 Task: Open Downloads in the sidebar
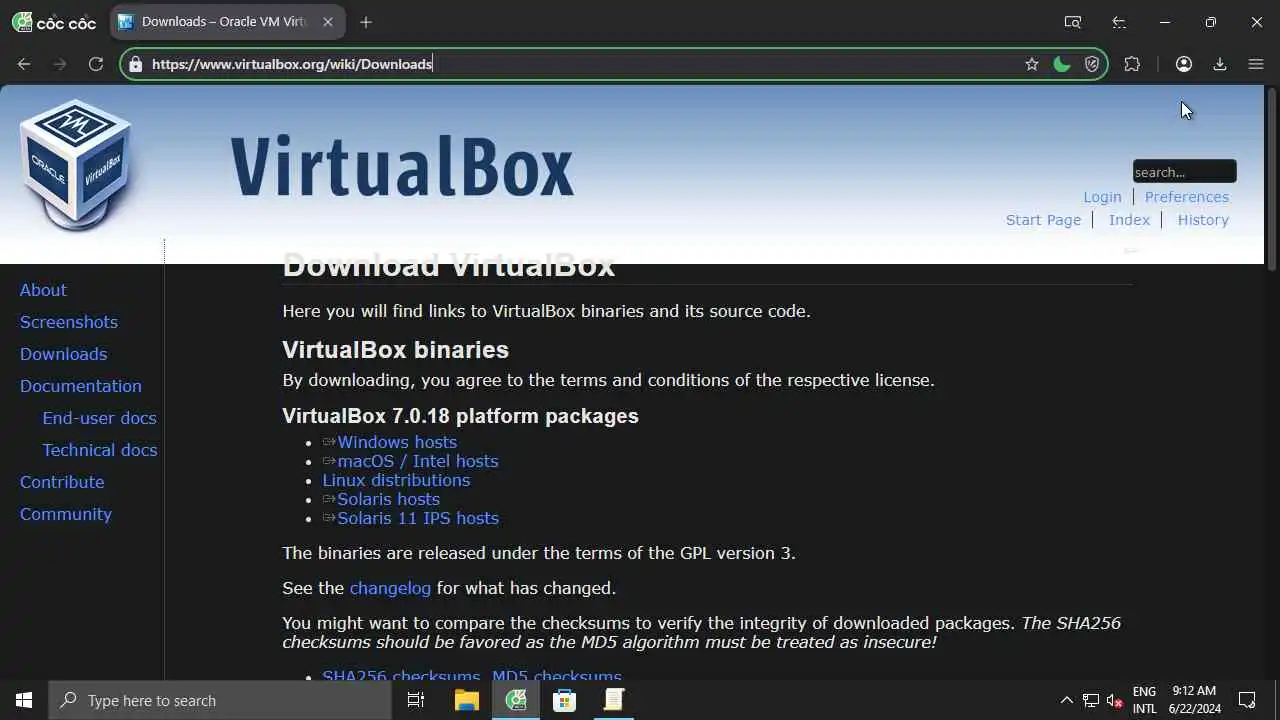point(63,354)
